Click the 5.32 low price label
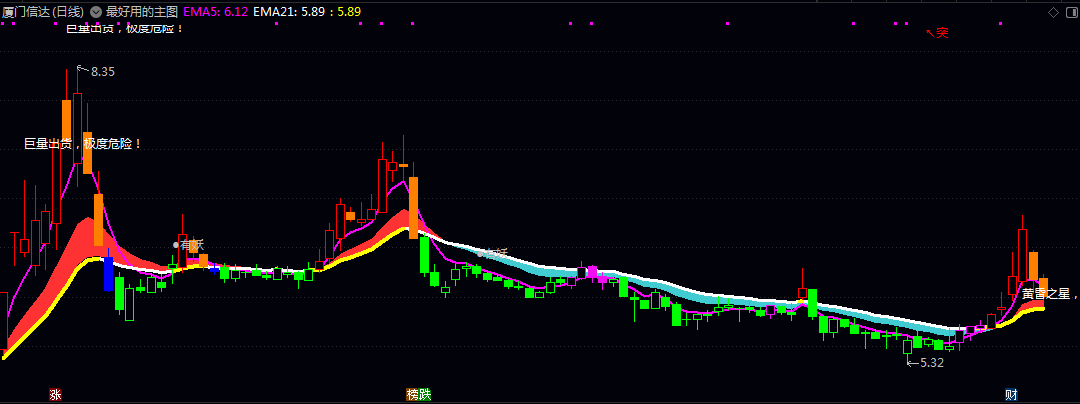 [x=931, y=363]
